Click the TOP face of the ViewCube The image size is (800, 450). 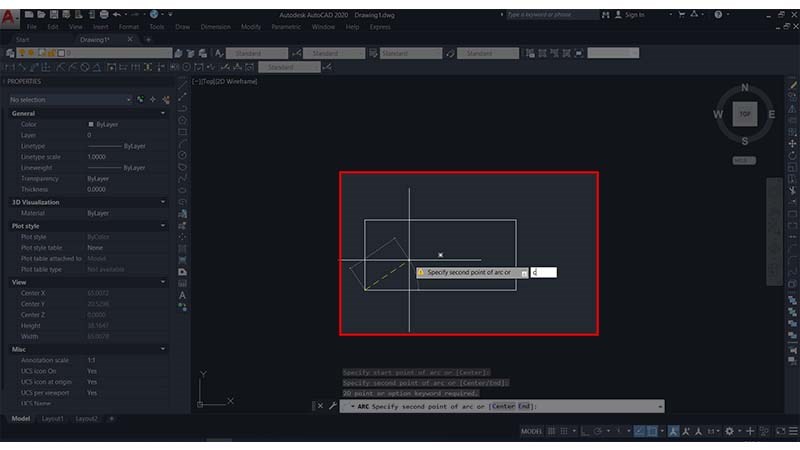coord(744,114)
